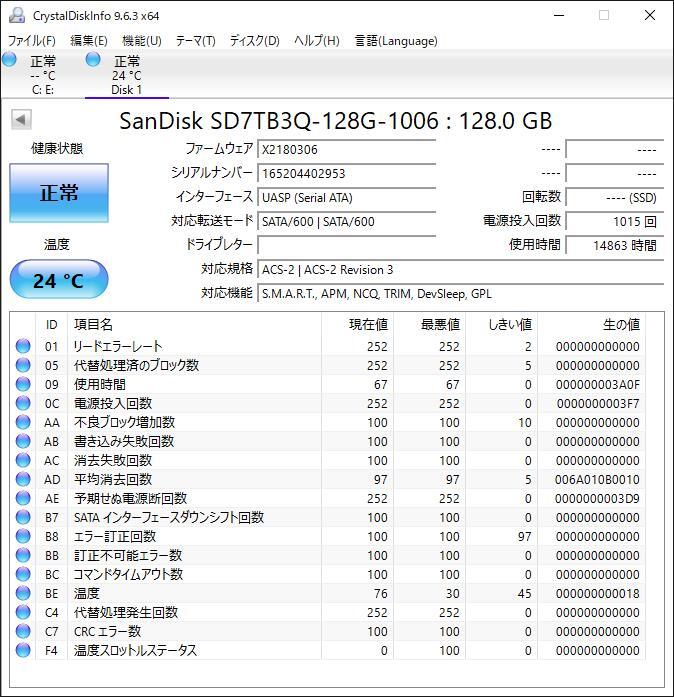Click status orb for B8 エラー訂正回数

click(23, 537)
